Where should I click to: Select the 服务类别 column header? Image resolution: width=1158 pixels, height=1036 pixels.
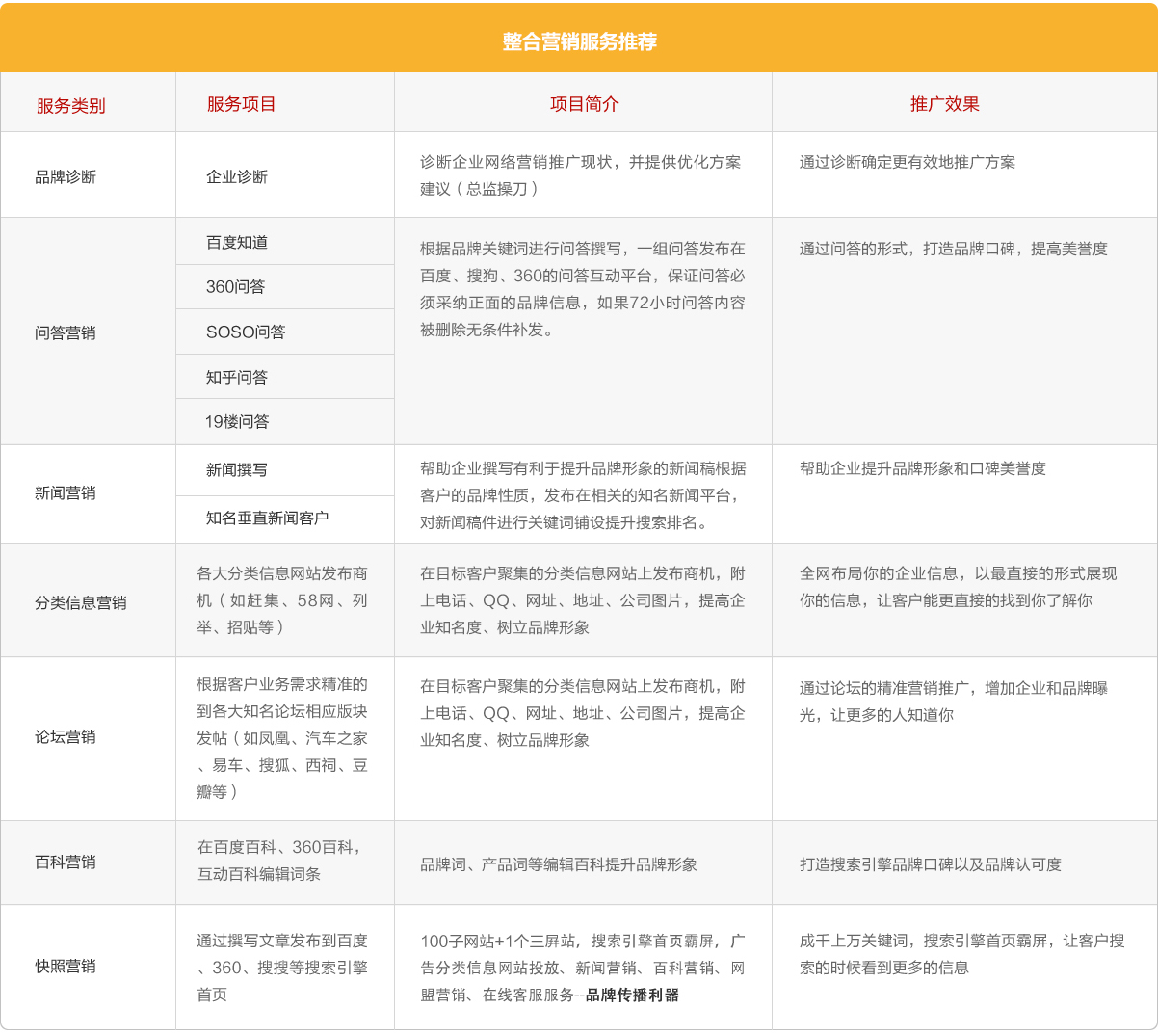tap(70, 105)
